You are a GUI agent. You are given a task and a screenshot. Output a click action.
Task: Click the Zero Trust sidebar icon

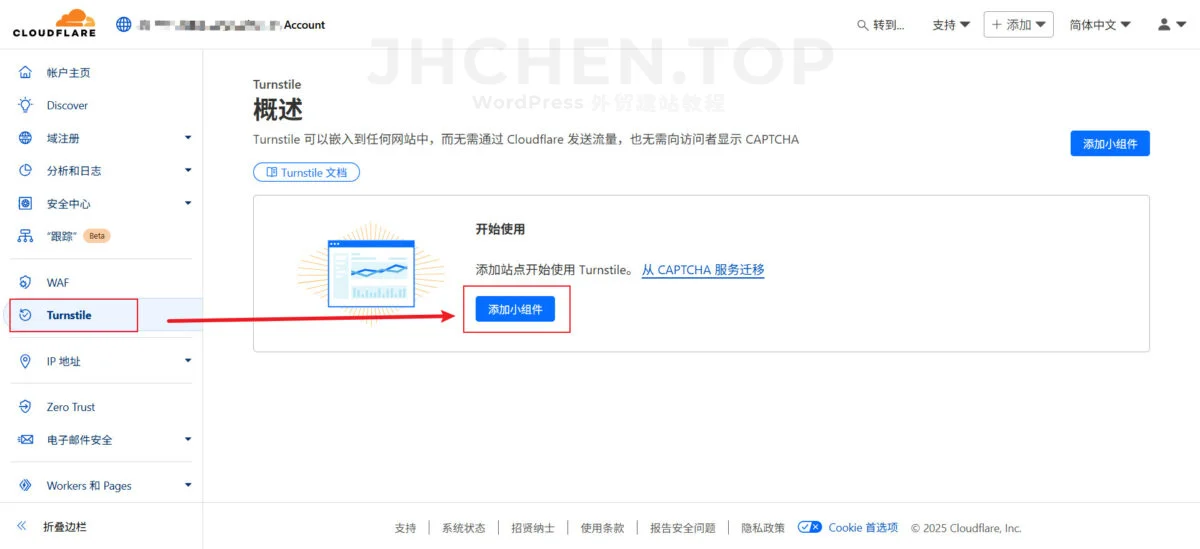coord(26,407)
